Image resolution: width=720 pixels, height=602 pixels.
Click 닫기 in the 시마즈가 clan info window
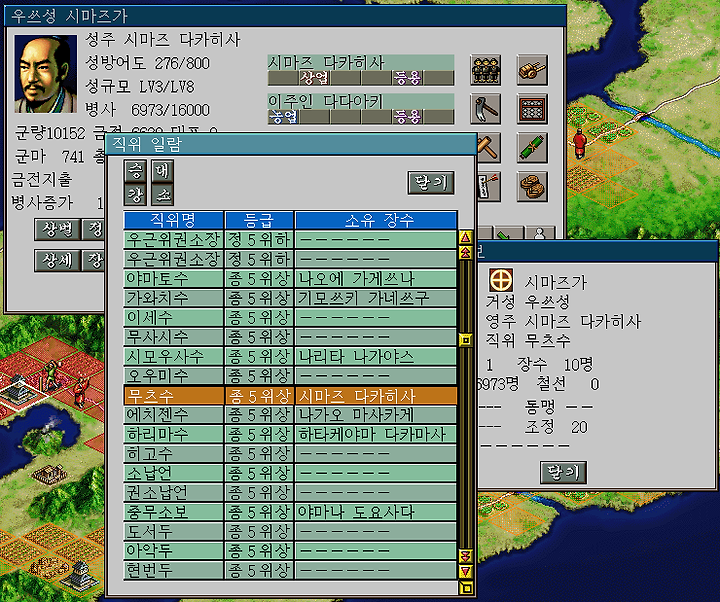(x=563, y=473)
